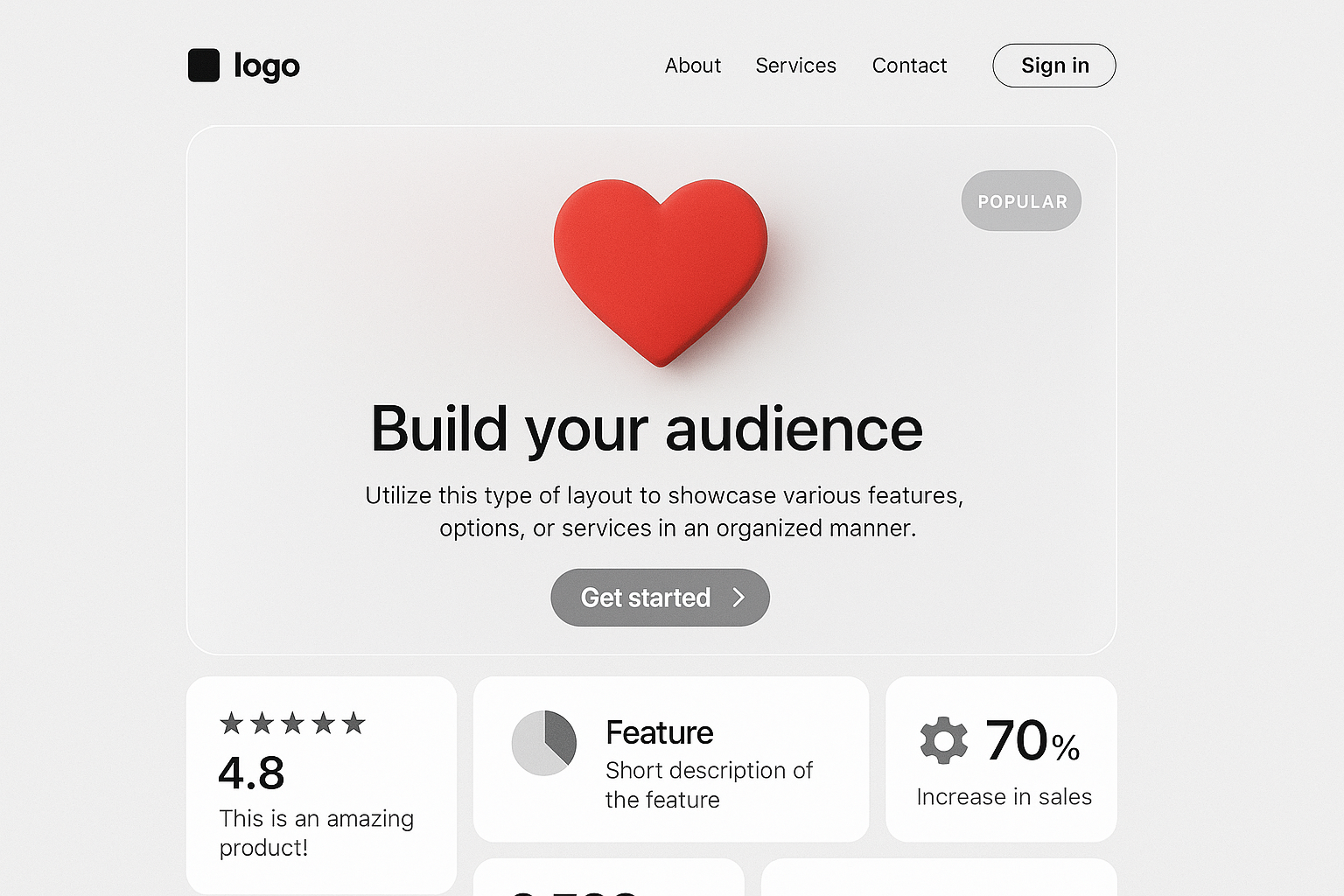Viewport: 1344px width, 896px height.
Task: Select the "Build your audience" heading
Action: (x=647, y=430)
